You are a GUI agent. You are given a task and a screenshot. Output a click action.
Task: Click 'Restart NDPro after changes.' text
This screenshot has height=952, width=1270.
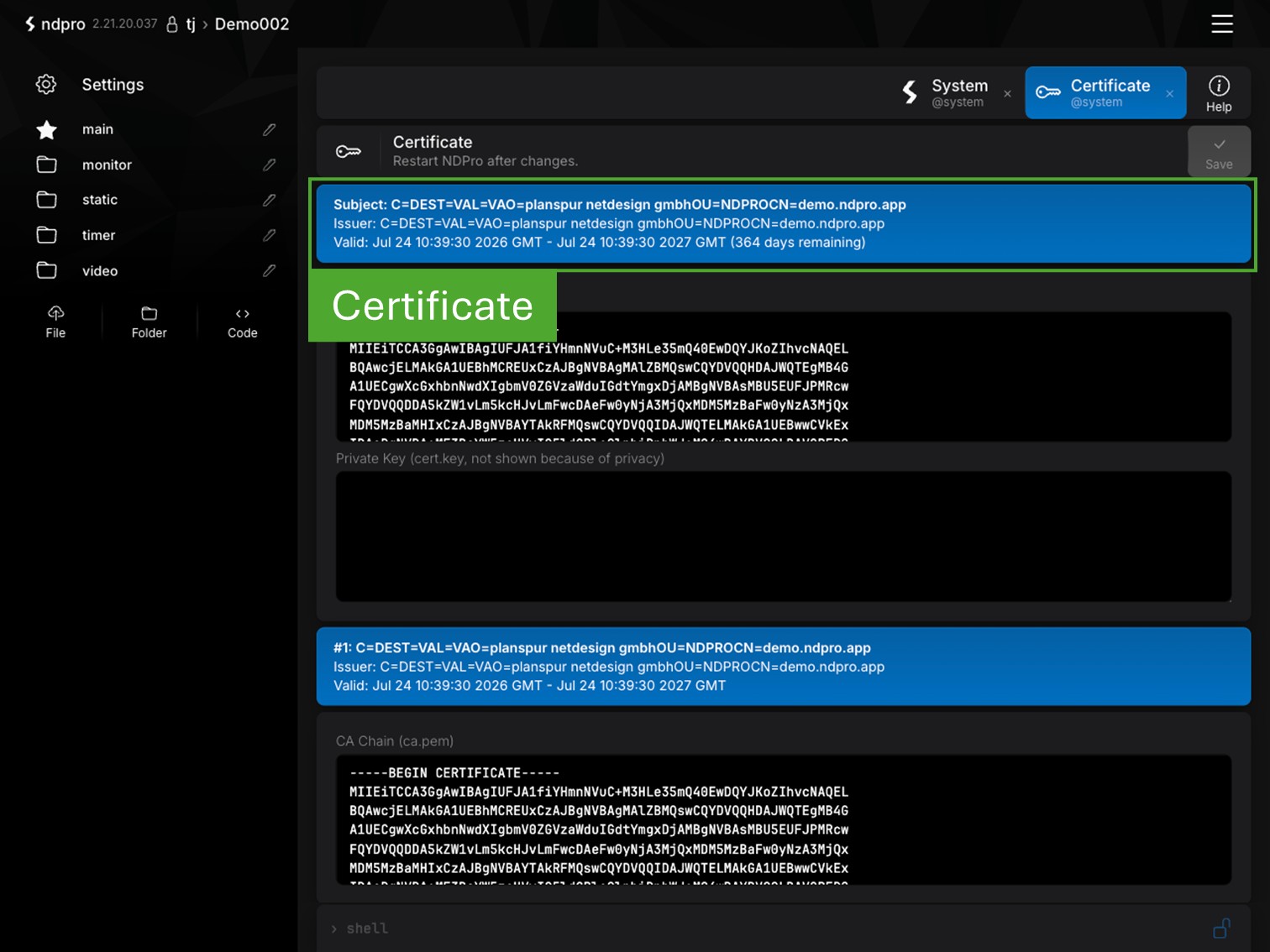485,161
